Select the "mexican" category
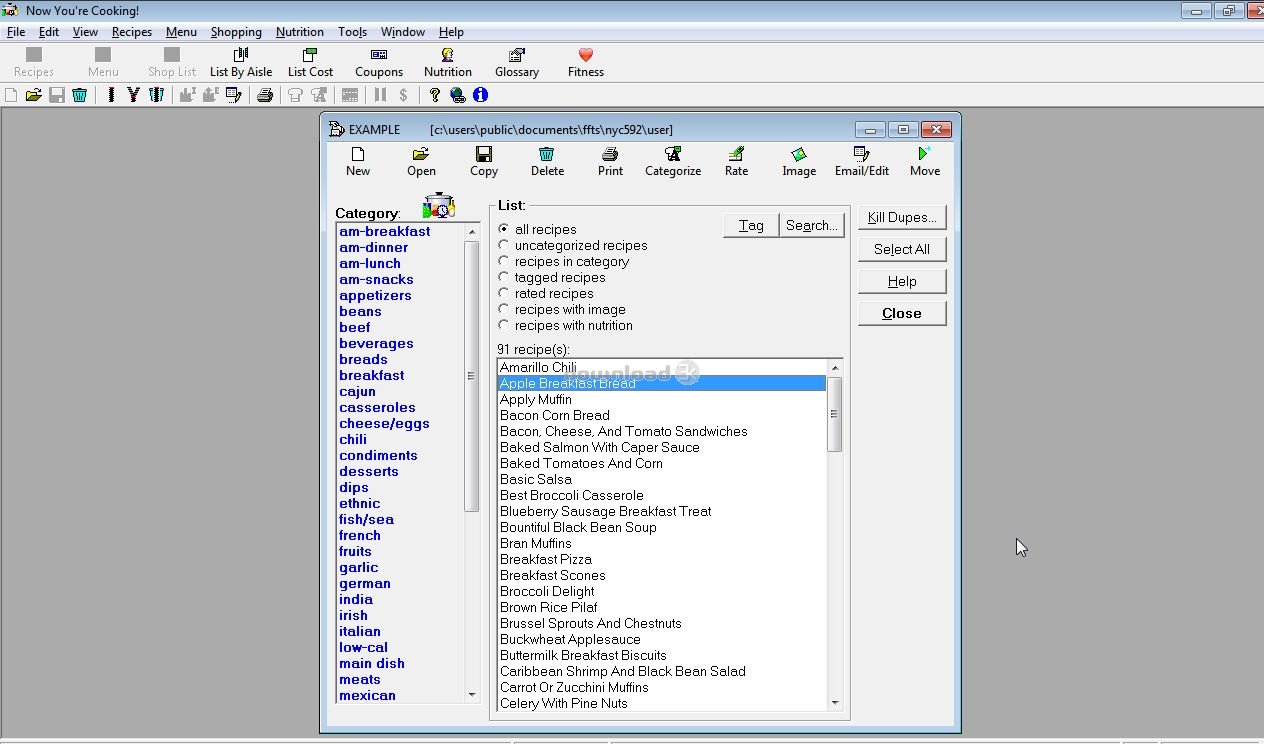 click(367, 695)
